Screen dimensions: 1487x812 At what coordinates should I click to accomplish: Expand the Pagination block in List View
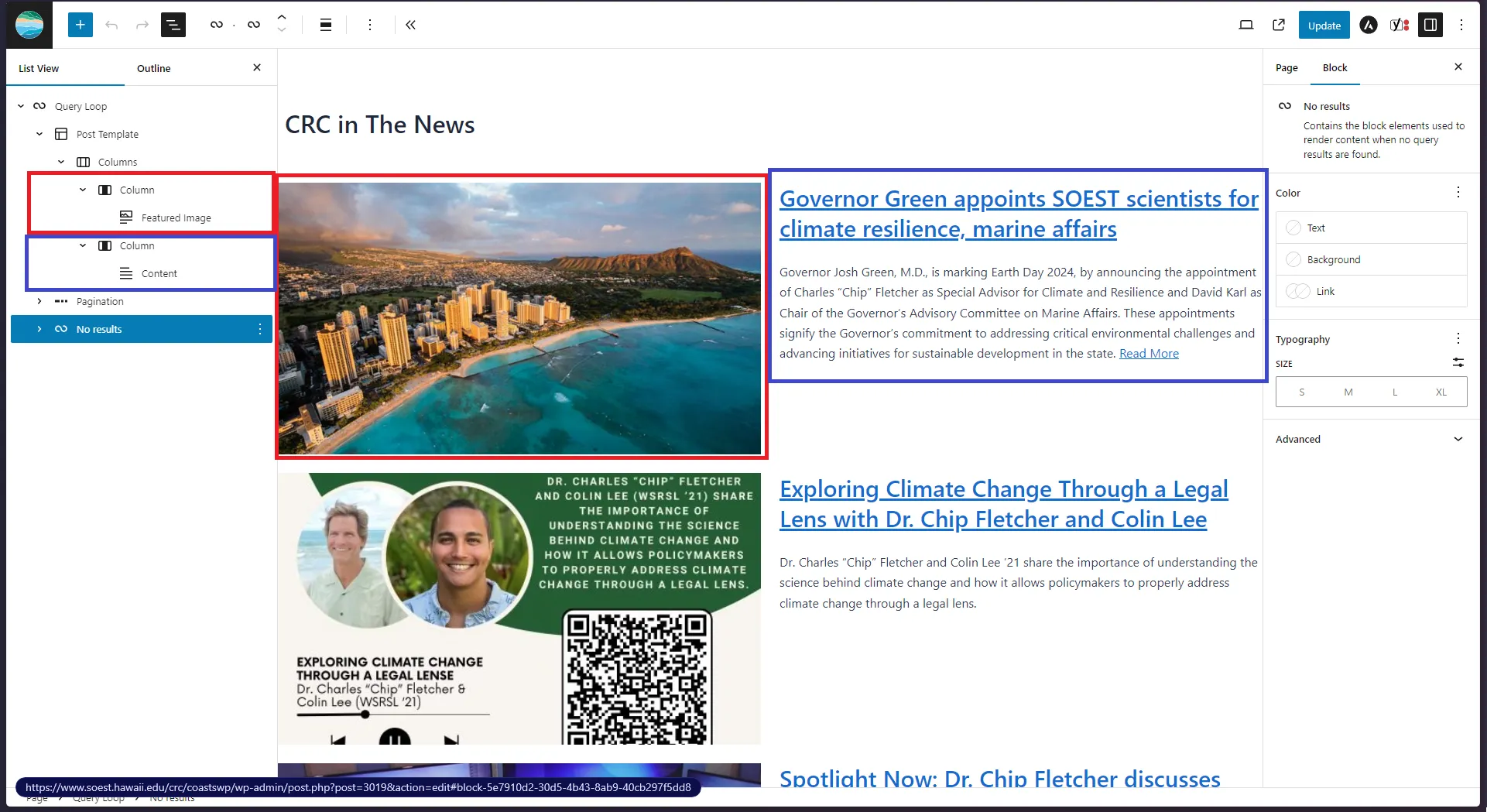coord(39,301)
